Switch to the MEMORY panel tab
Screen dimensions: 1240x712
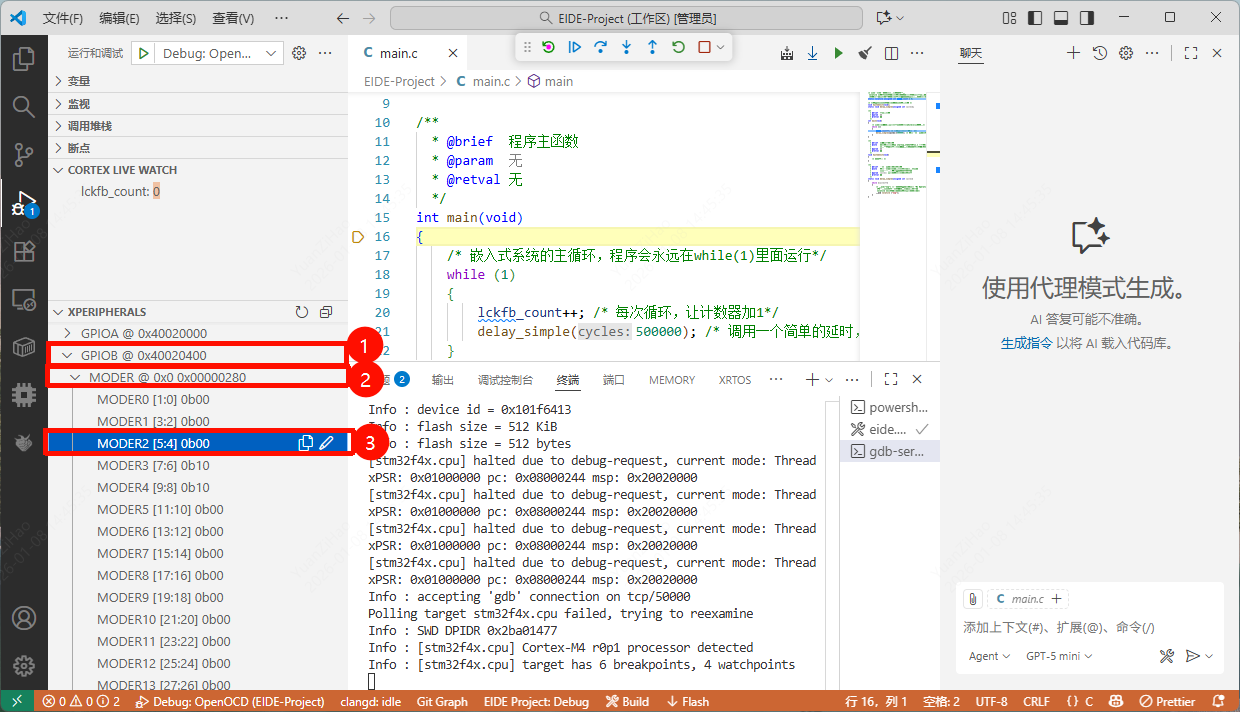pos(671,380)
